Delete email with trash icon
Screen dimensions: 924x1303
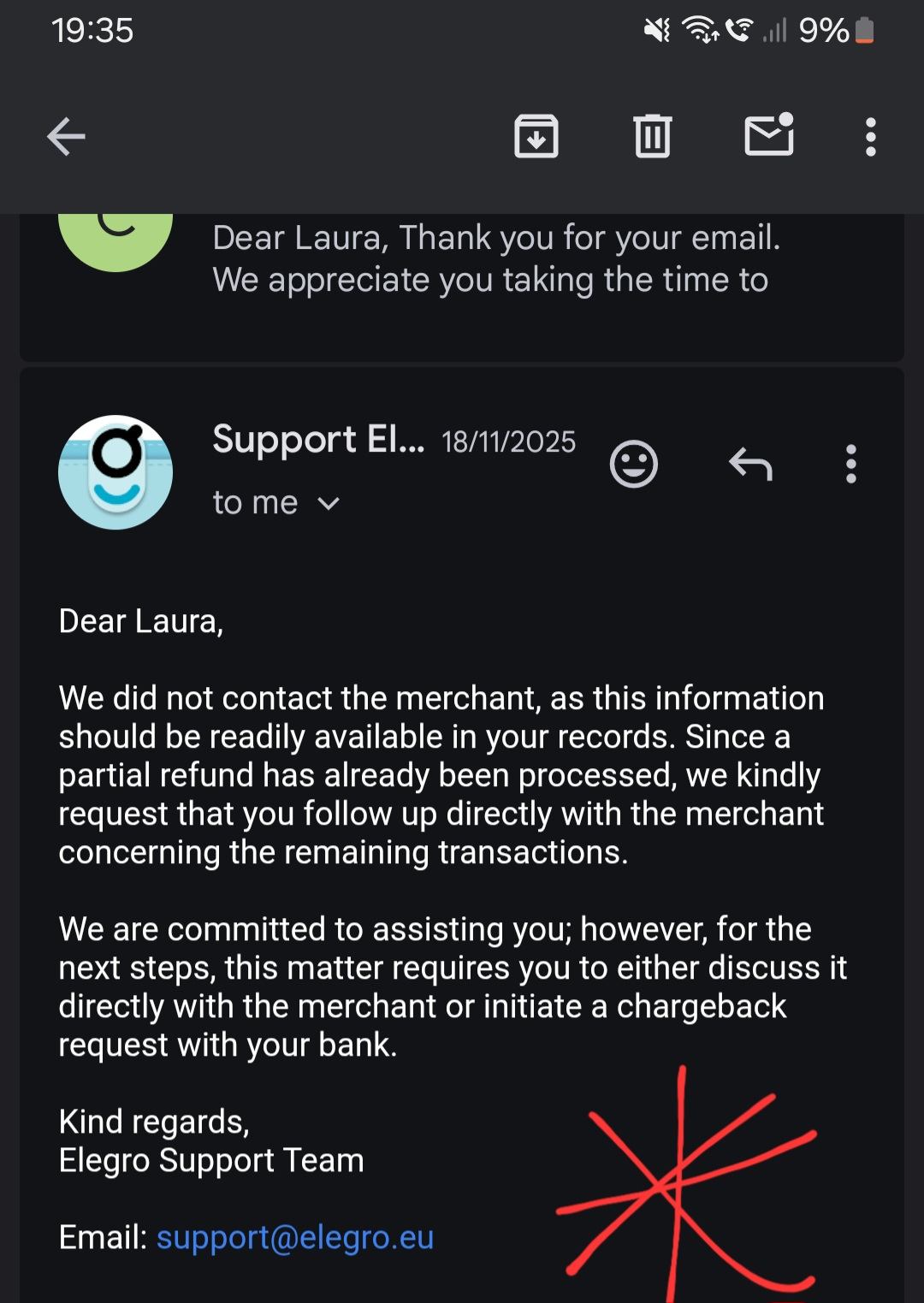coord(653,137)
